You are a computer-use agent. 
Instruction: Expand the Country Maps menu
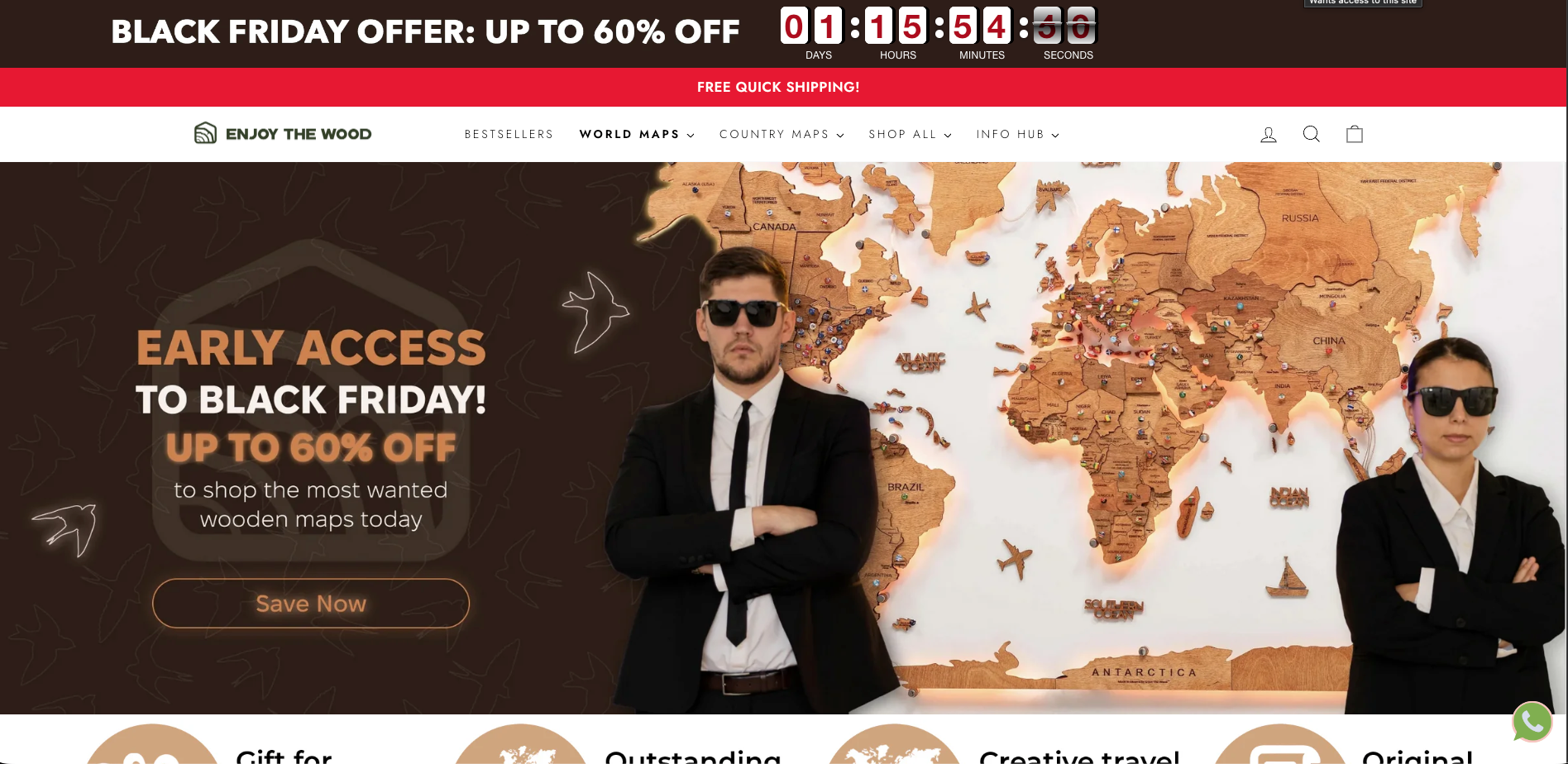pyautogui.click(x=782, y=134)
